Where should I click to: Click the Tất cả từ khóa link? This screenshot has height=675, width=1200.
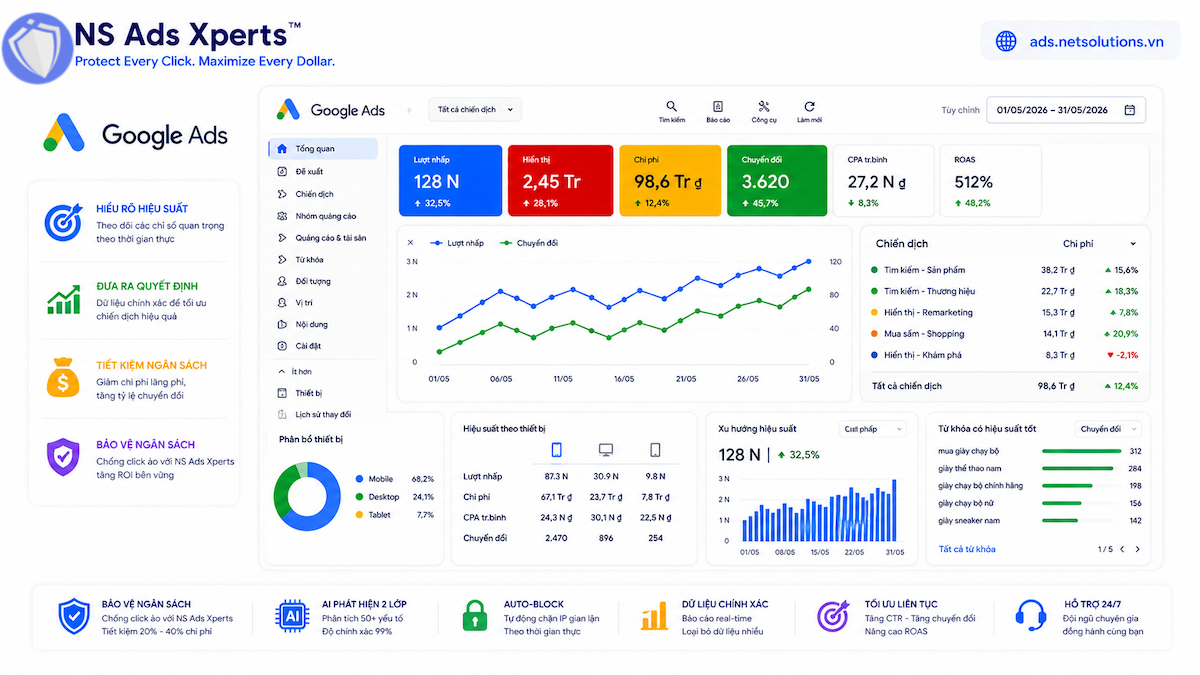point(967,549)
